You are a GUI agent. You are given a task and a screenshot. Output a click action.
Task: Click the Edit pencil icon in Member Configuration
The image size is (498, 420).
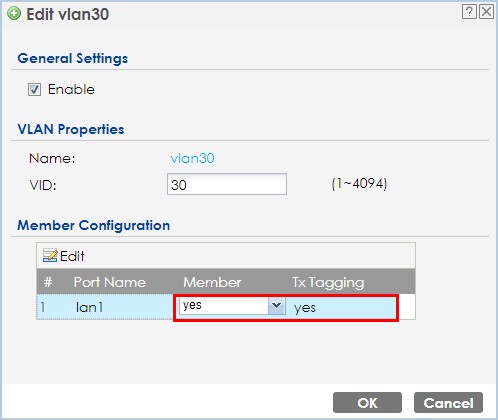tap(50, 256)
